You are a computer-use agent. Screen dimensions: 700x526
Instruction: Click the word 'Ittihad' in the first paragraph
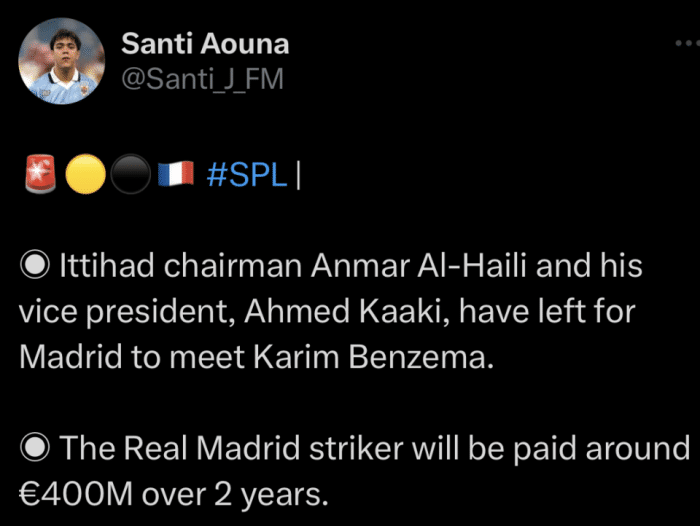click(96, 268)
